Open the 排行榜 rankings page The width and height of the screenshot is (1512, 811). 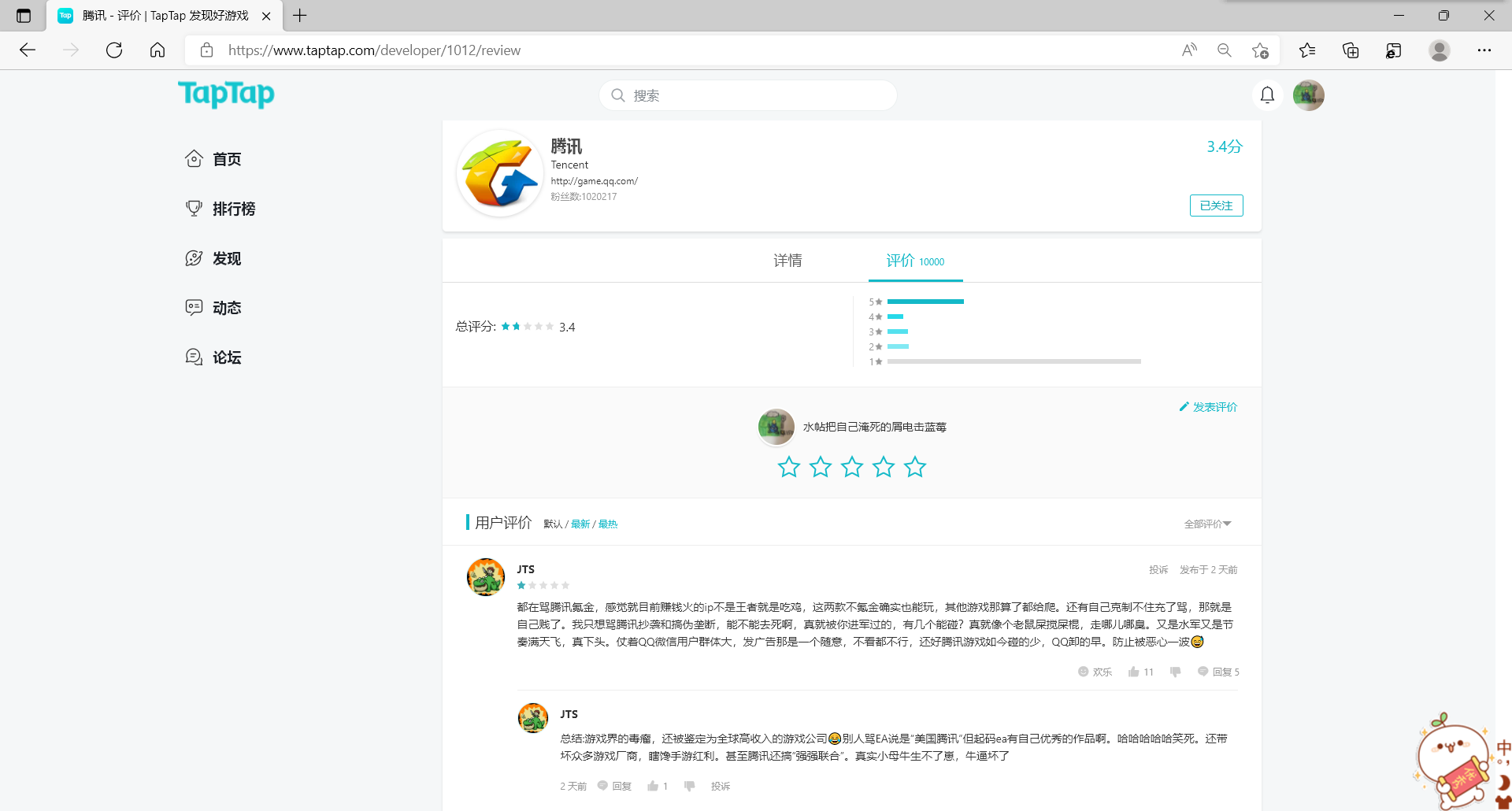[x=220, y=209]
